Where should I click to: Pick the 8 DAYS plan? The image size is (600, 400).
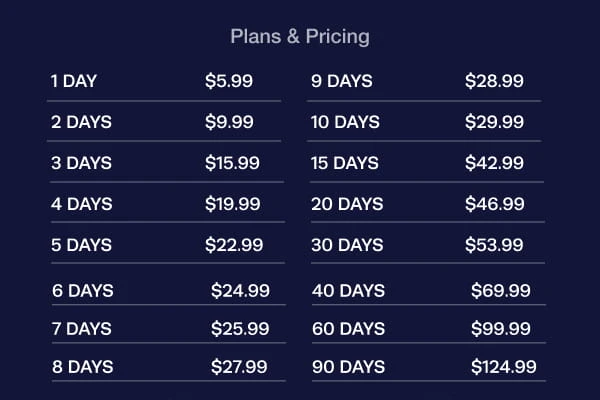(x=84, y=367)
